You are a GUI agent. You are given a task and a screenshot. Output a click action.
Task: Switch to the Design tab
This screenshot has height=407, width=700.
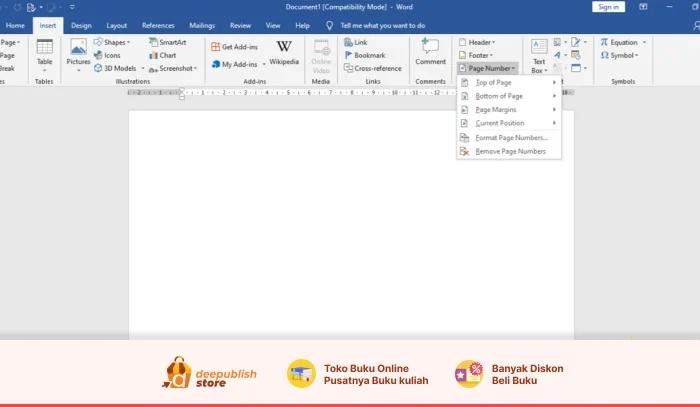(x=81, y=25)
